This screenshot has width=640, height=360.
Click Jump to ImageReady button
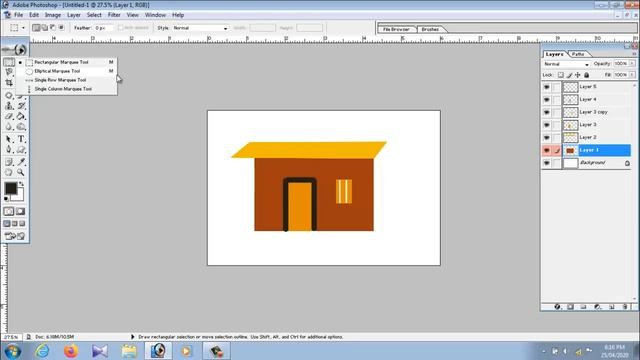tap(15, 236)
